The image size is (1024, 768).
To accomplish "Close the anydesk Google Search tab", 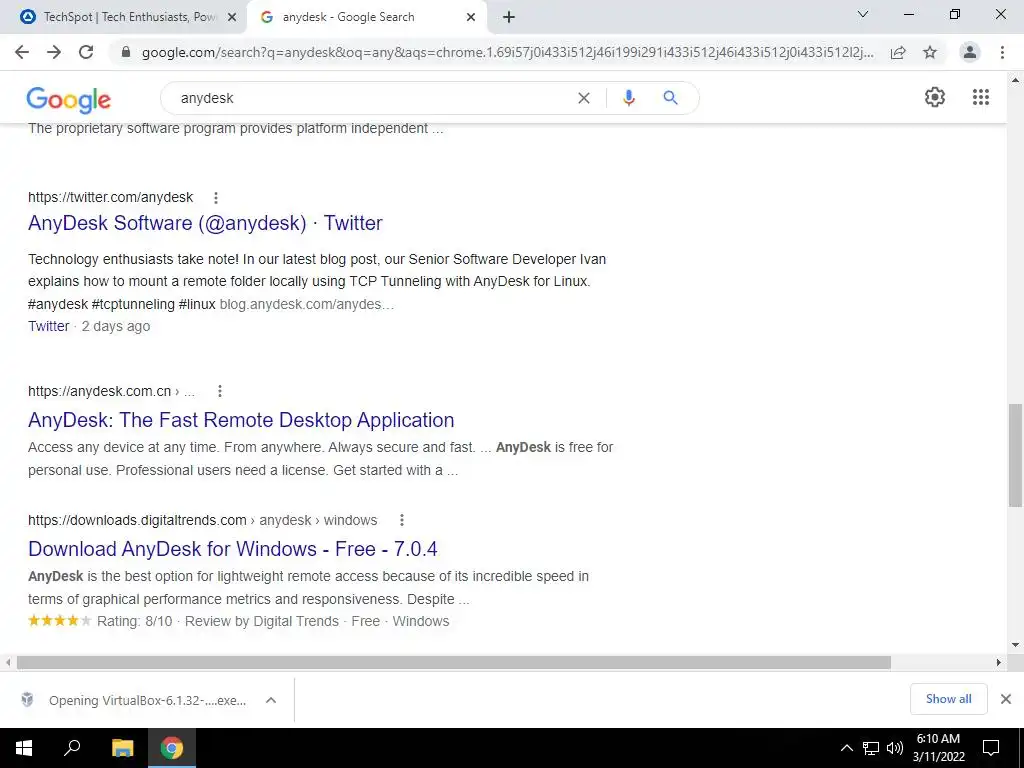I will tap(471, 17).
